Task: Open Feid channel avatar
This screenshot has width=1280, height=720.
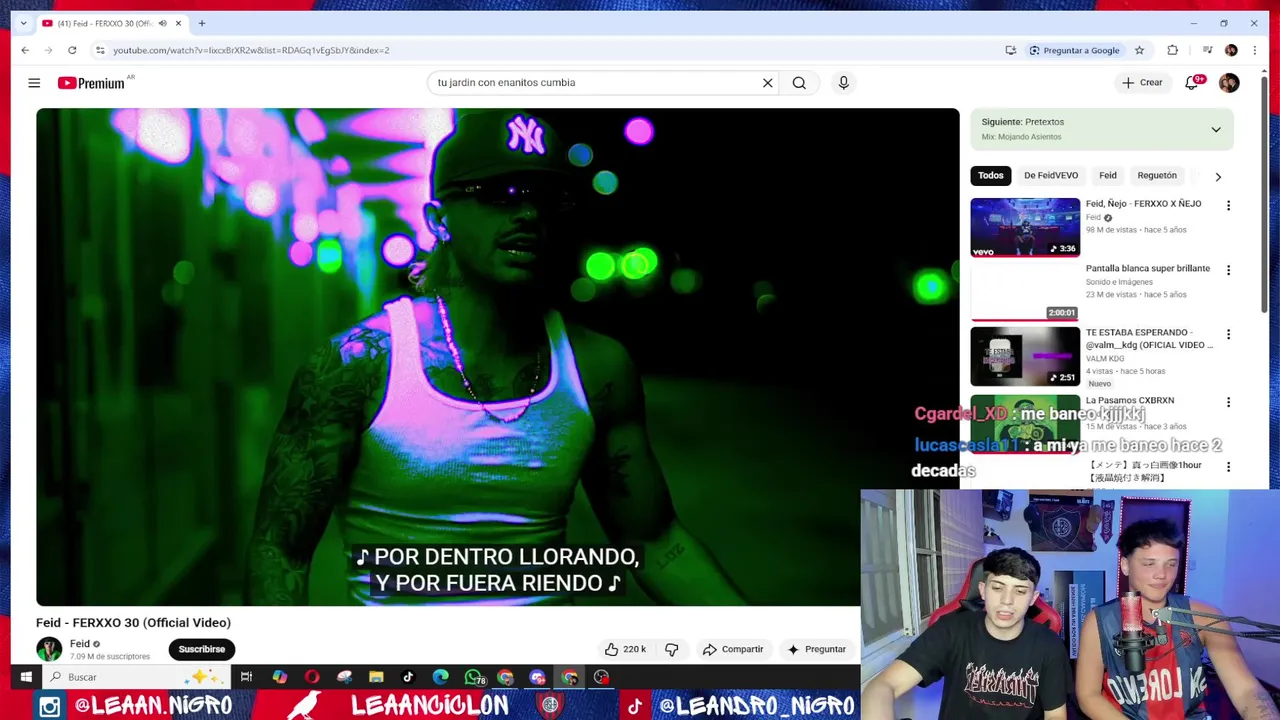Action: pos(49,649)
